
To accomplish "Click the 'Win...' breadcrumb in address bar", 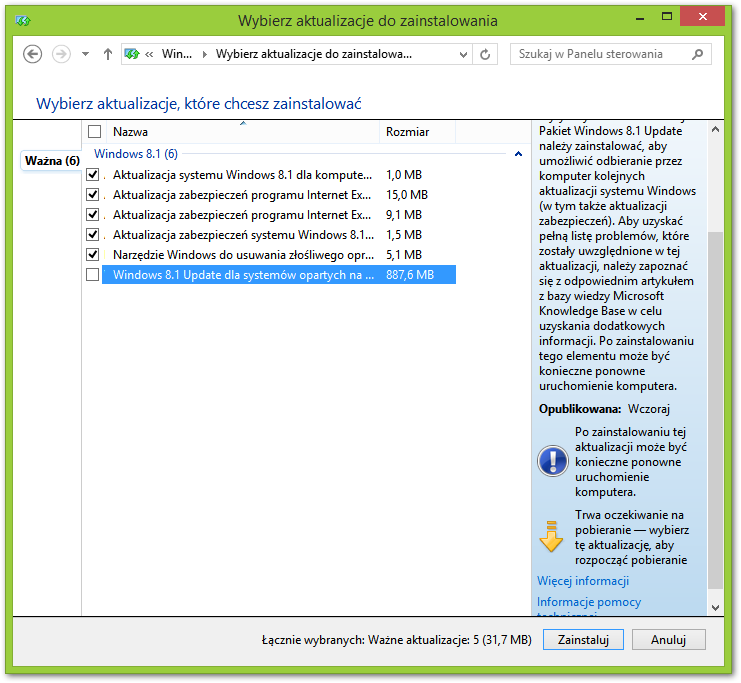I will pyautogui.click(x=177, y=54).
